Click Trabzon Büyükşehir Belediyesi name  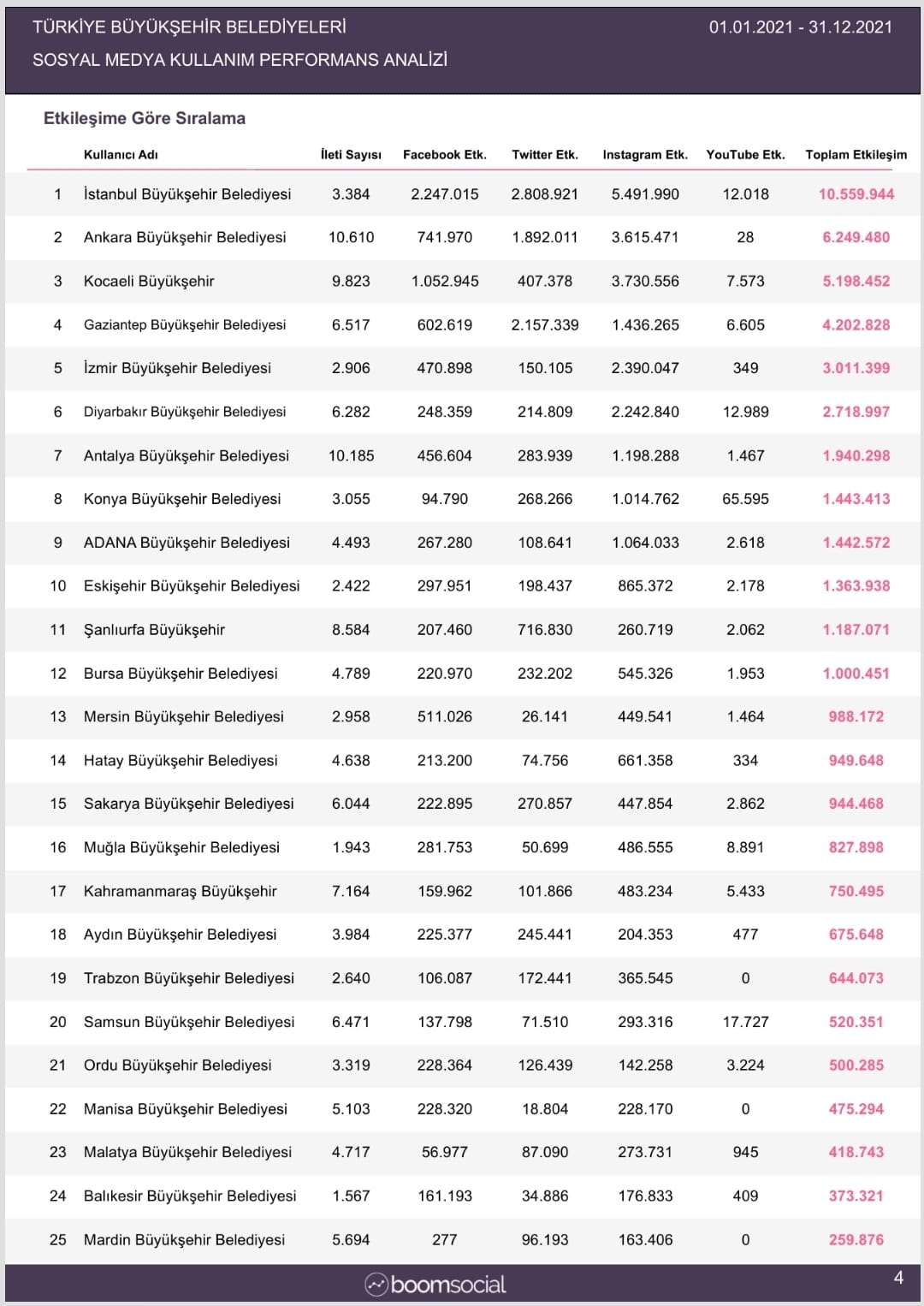[189, 978]
